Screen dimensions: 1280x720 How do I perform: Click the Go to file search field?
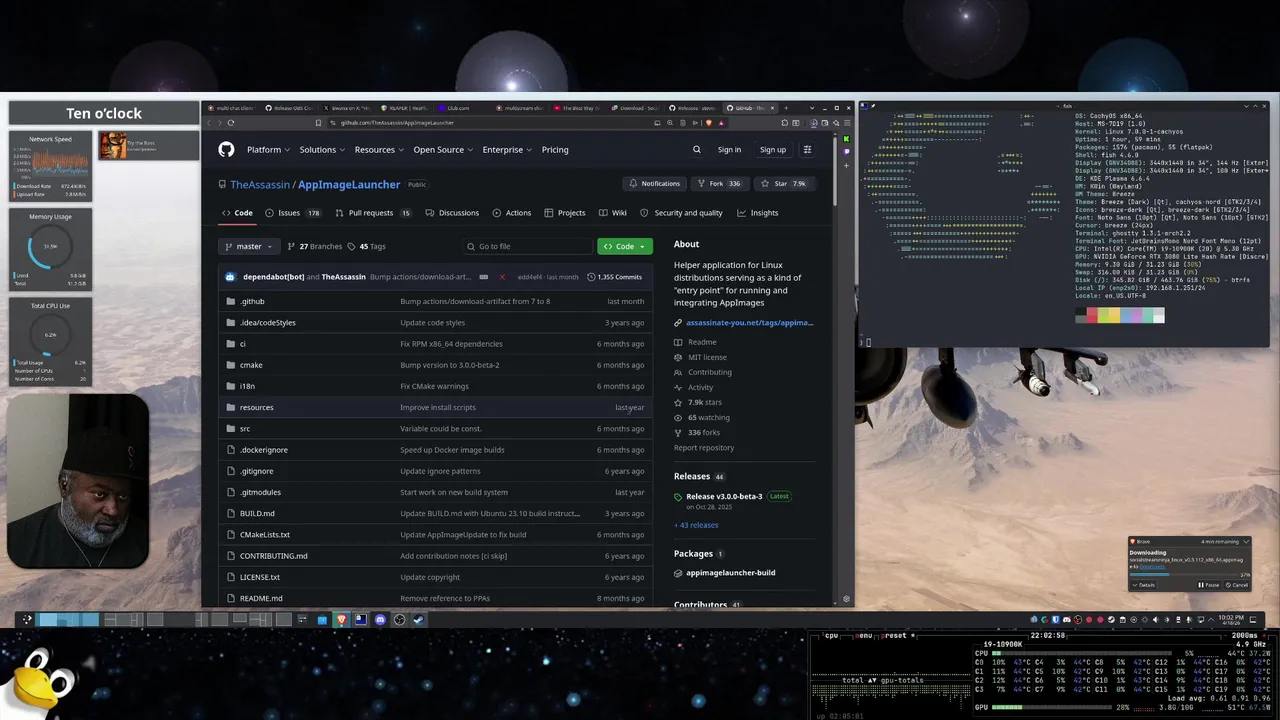point(527,246)
